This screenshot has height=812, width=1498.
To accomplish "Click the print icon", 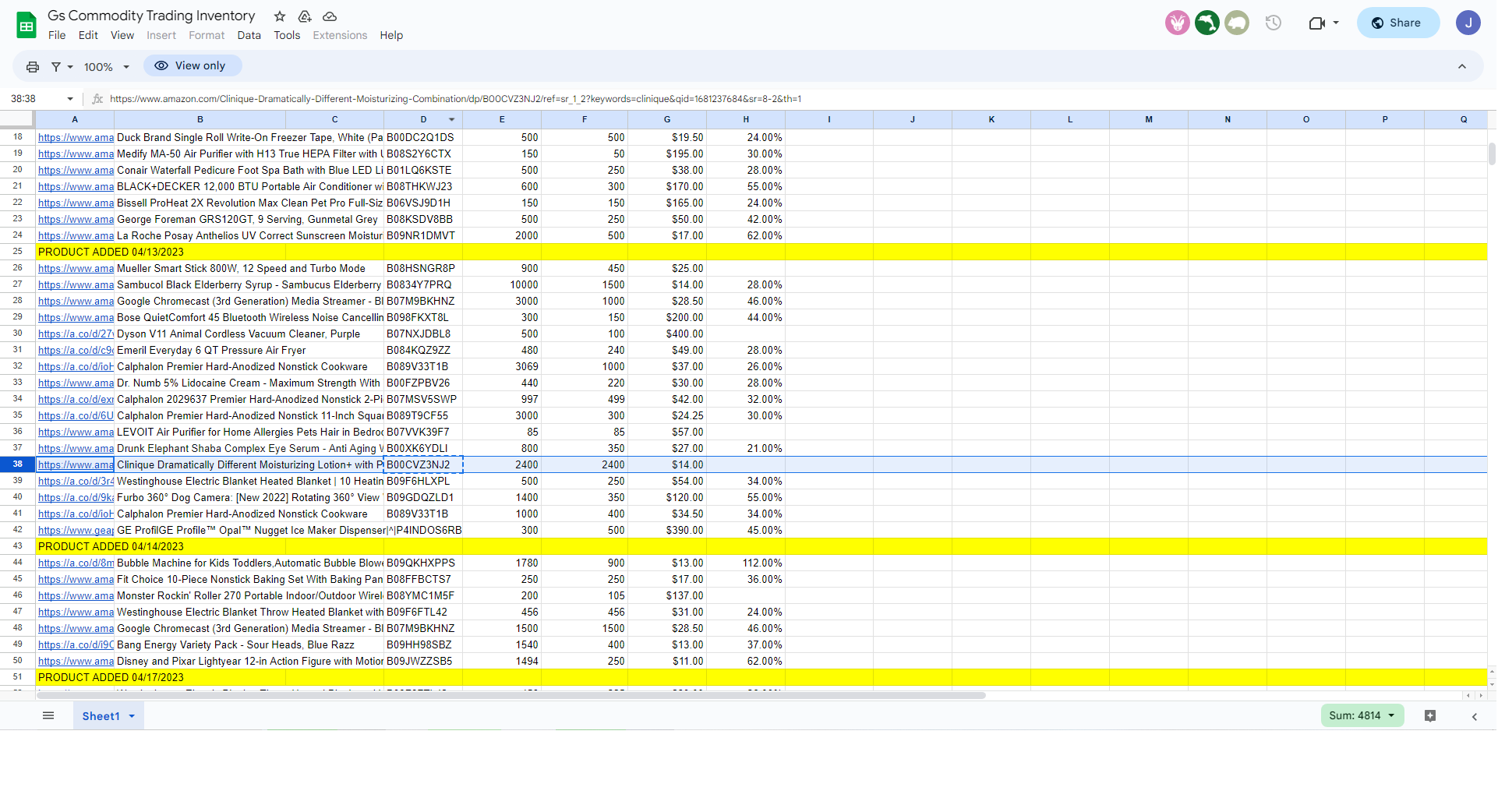I will tap(33, 67).
